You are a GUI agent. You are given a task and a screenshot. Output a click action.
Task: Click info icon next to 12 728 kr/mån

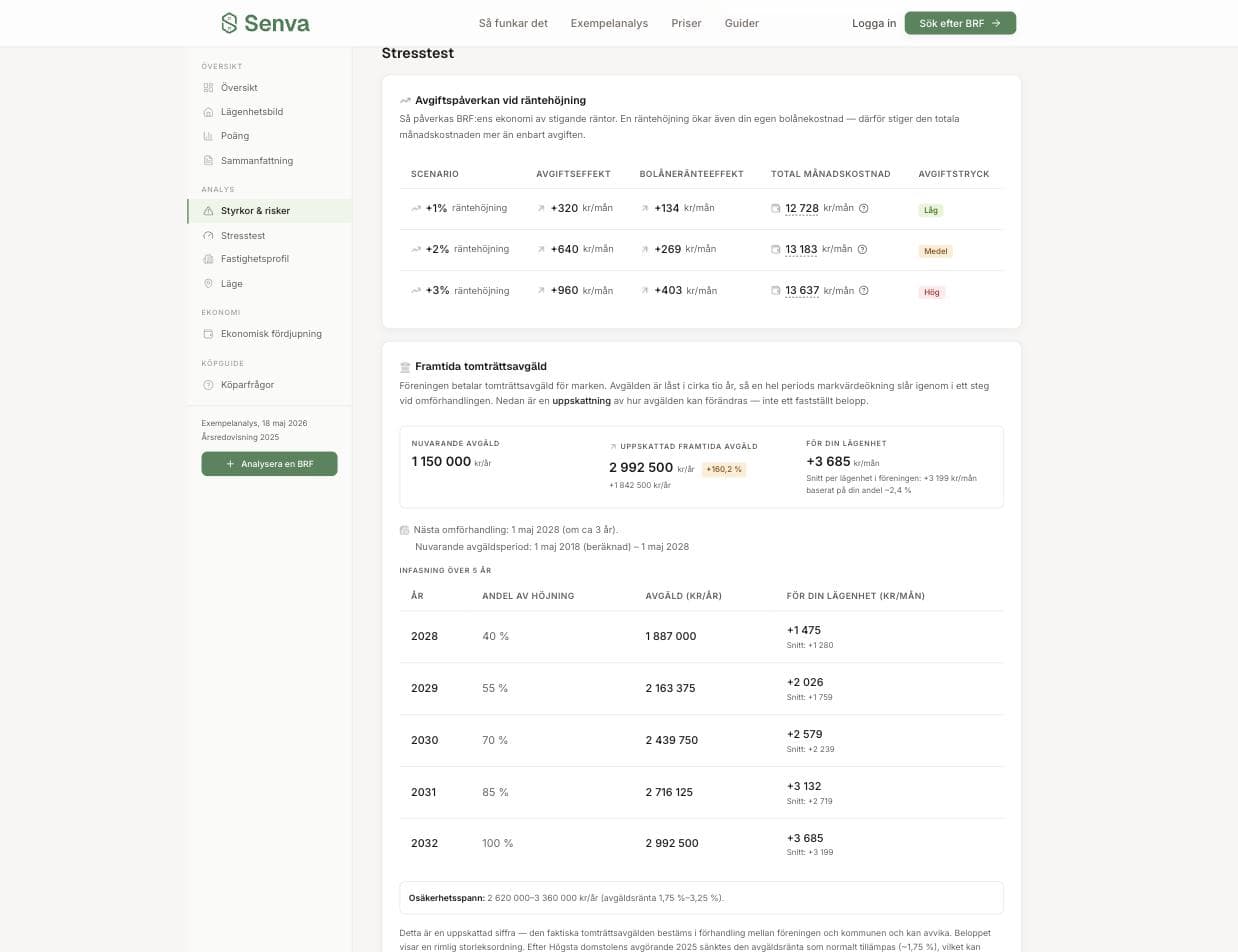point(864,208)
